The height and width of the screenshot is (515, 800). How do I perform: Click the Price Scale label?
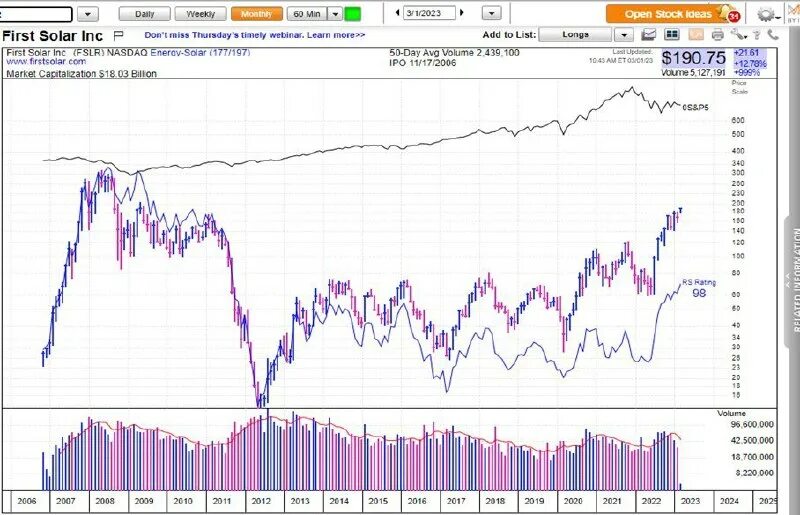(x=739, y=87)
